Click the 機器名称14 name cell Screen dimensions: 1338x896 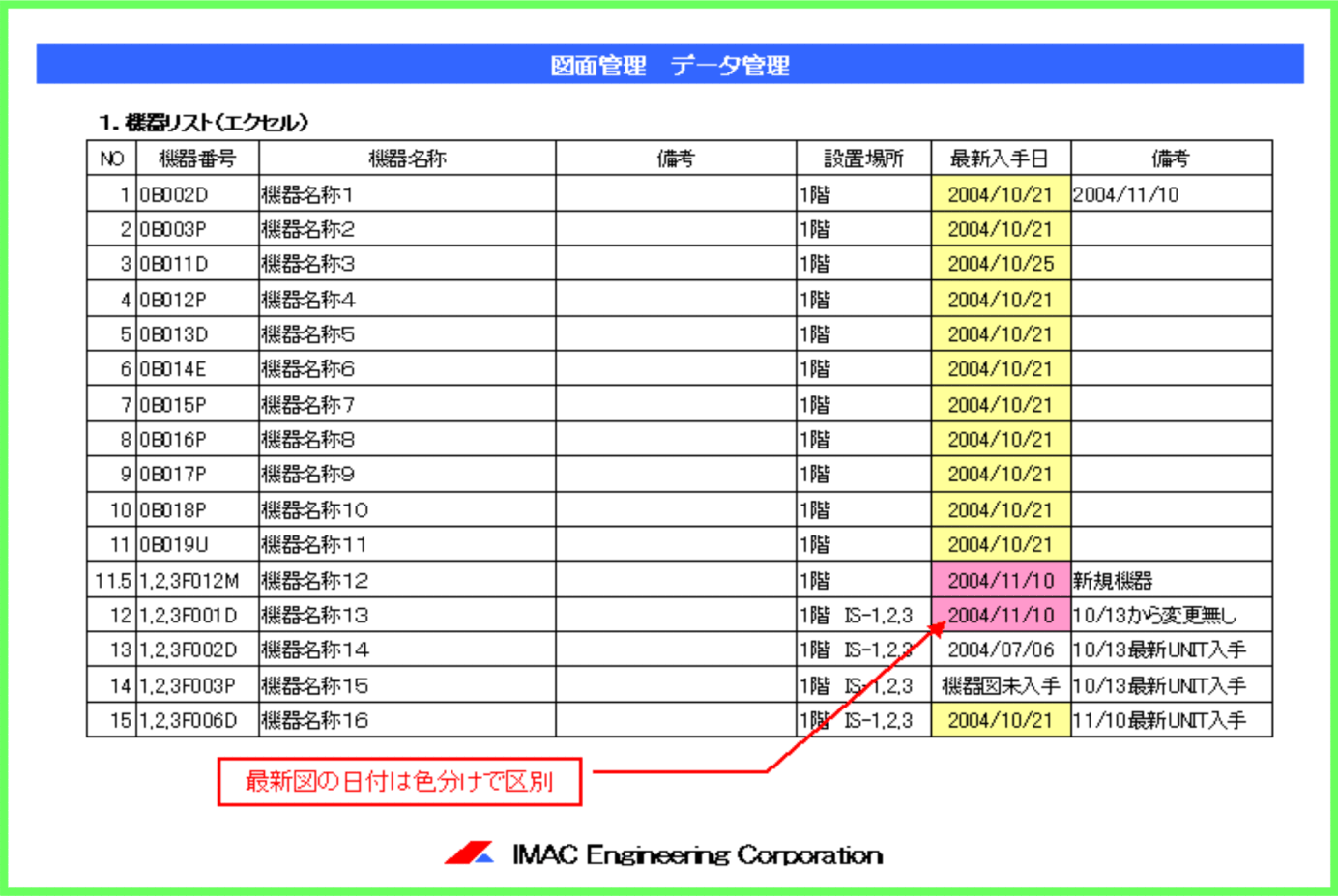pos(407,650)
